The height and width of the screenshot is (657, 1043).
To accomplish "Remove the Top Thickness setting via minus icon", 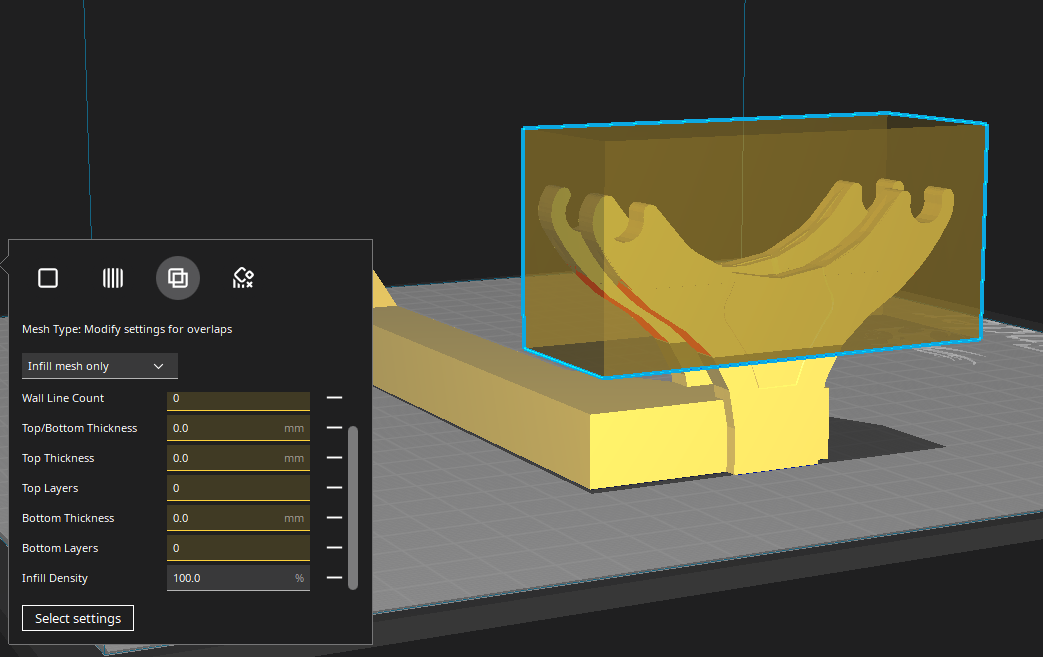I will pyautogui.click(x=334, y=457).
